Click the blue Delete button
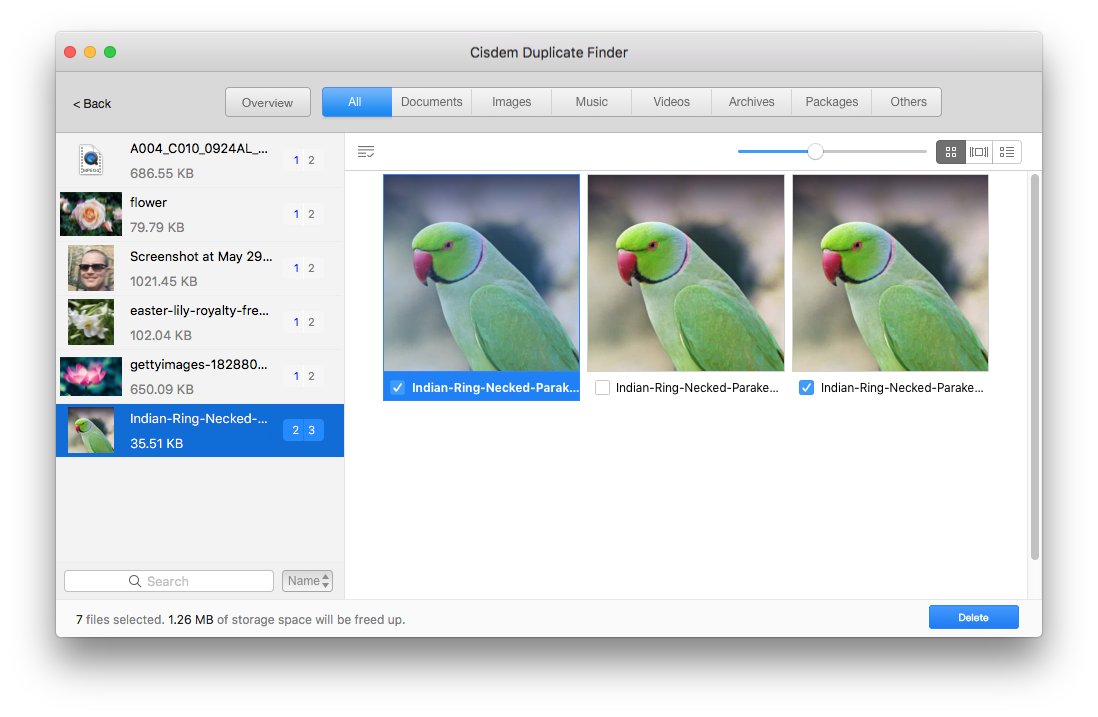 (973, 617)
